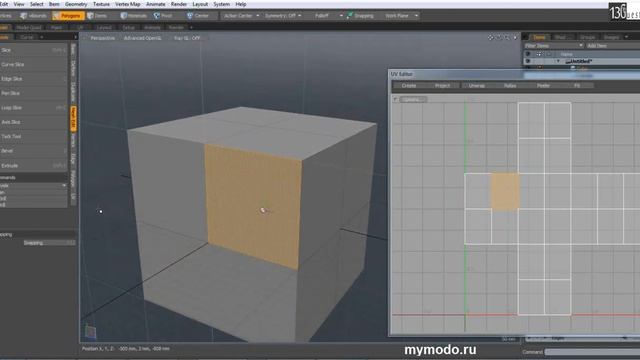Open the Vertex Map menu
This screenshot has height=360, width=640.
pyautogui.click(x=128, y=4)
